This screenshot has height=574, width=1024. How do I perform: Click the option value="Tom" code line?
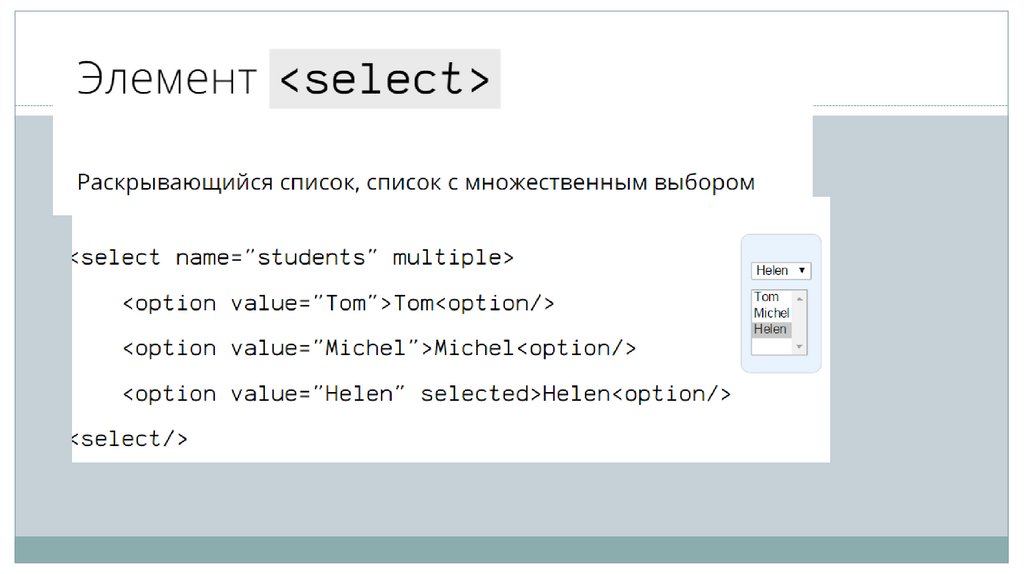click(x=338, y=303)
